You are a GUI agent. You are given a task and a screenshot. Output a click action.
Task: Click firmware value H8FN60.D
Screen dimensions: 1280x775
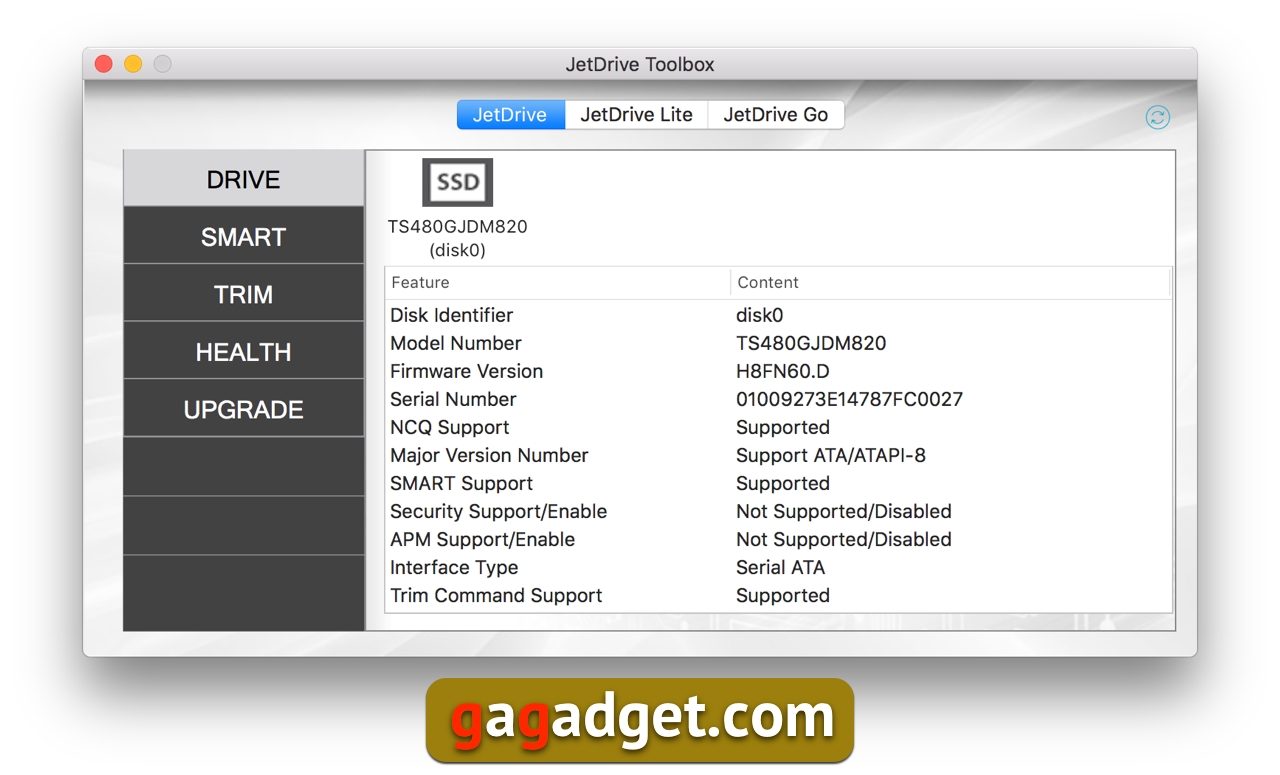783,371
